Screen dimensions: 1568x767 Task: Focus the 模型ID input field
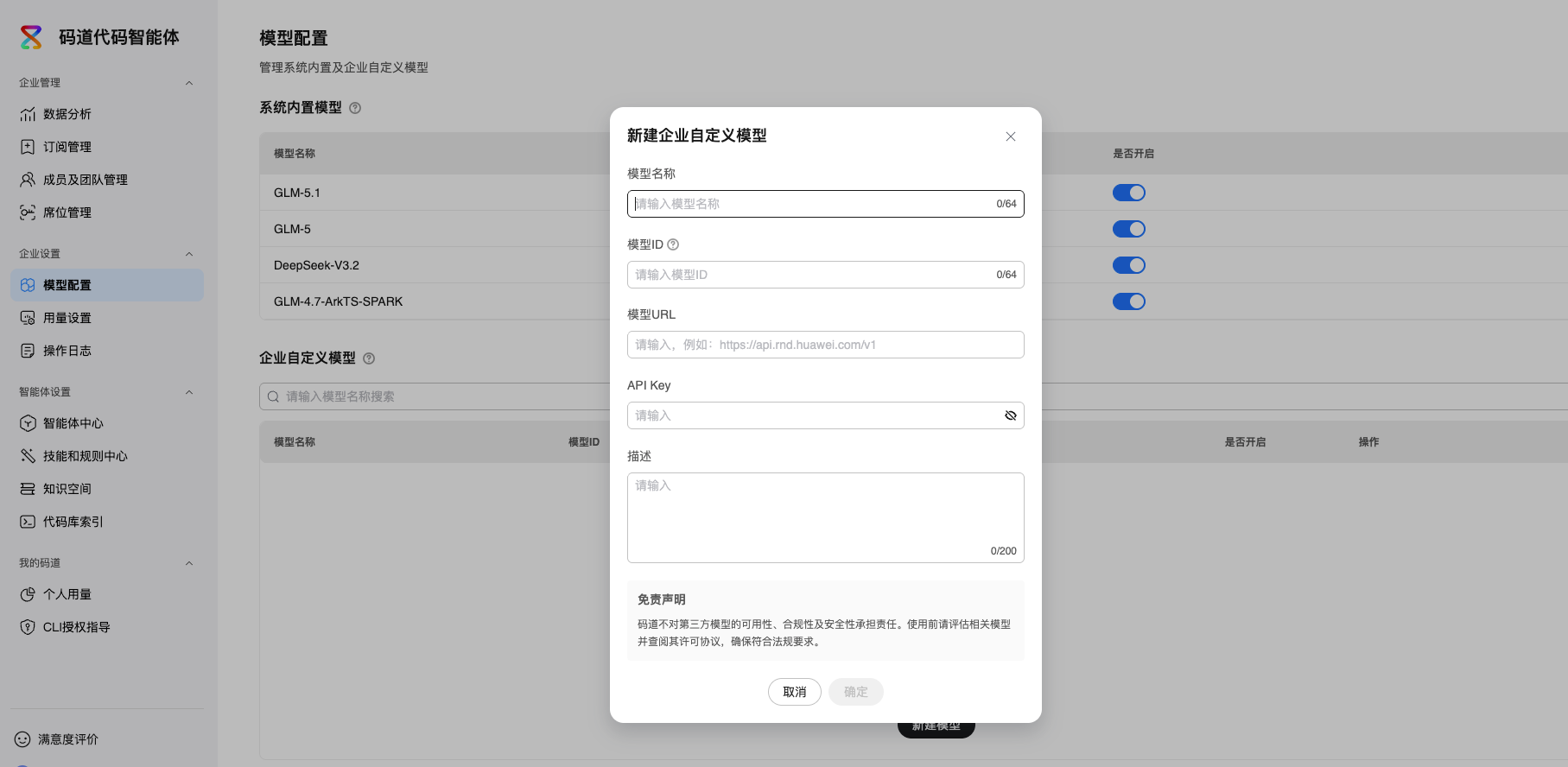click(x=826, y=275)
